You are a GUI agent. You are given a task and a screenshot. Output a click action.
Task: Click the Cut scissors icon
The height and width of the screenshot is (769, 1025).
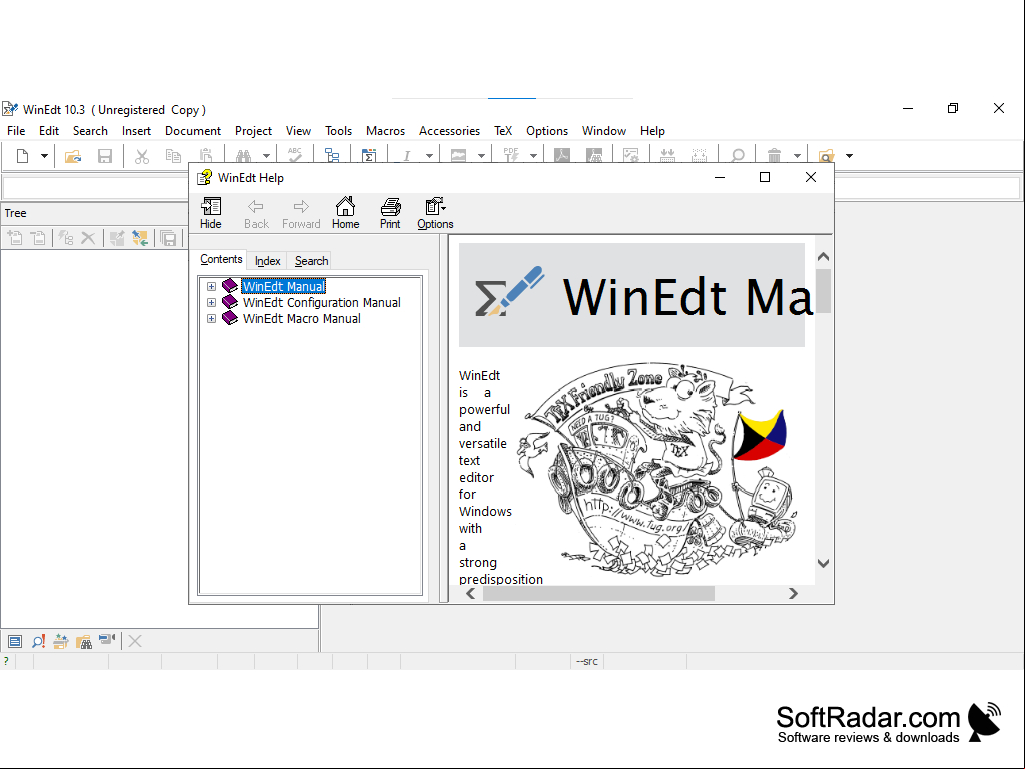click(x=141, y=156)
